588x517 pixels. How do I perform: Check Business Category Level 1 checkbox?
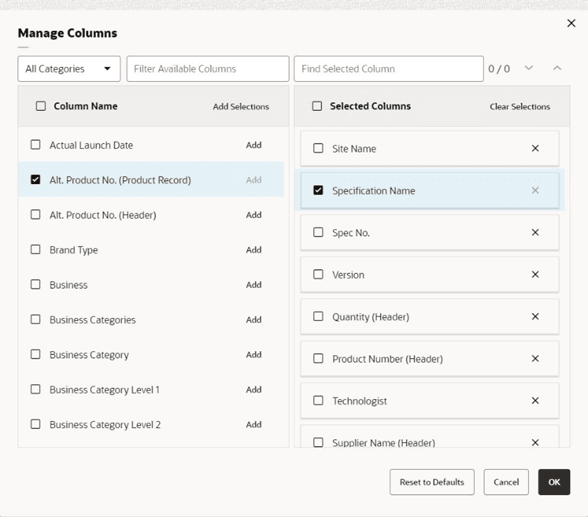click(x=35, y=389)
